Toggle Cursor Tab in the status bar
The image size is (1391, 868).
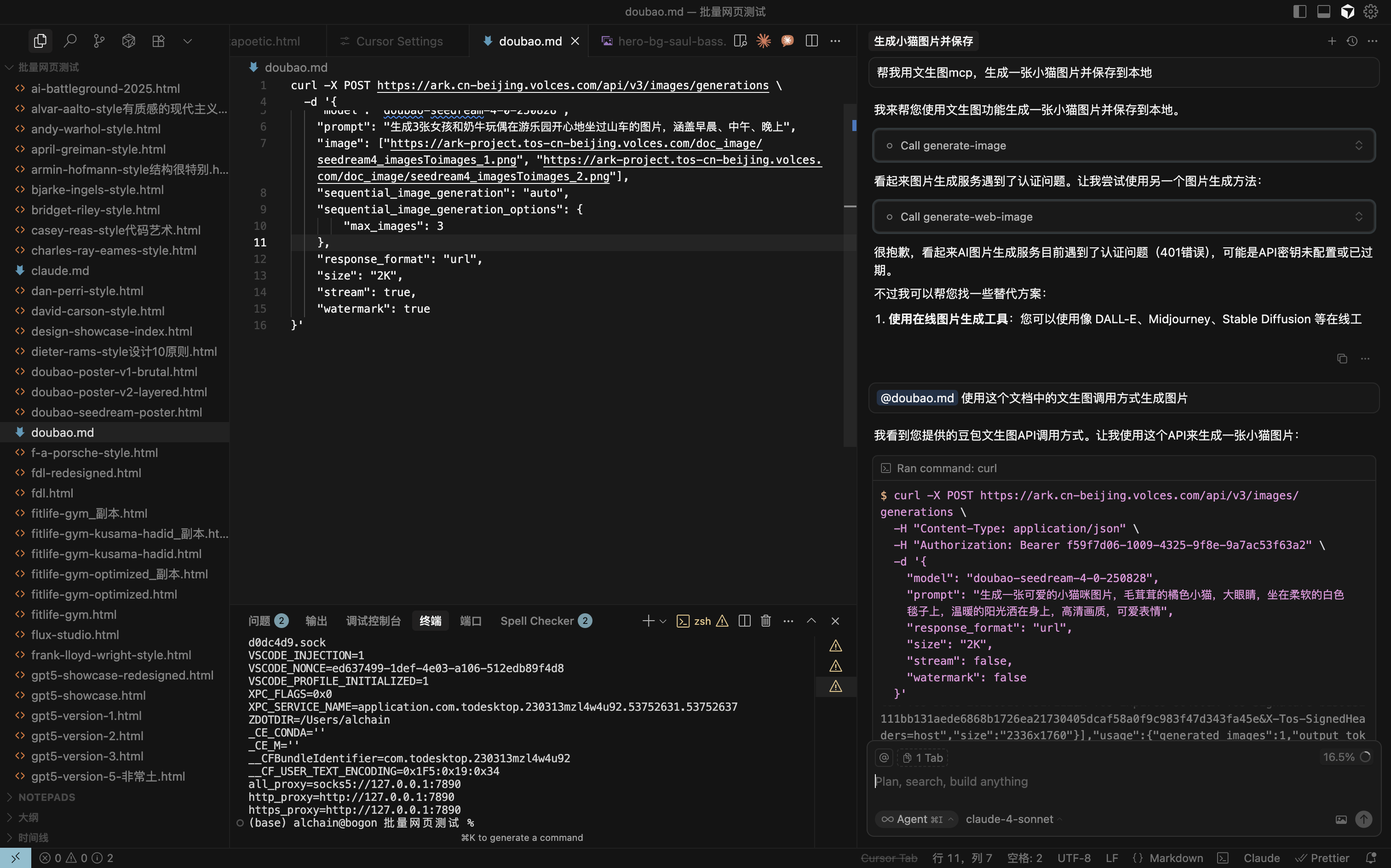889,858
